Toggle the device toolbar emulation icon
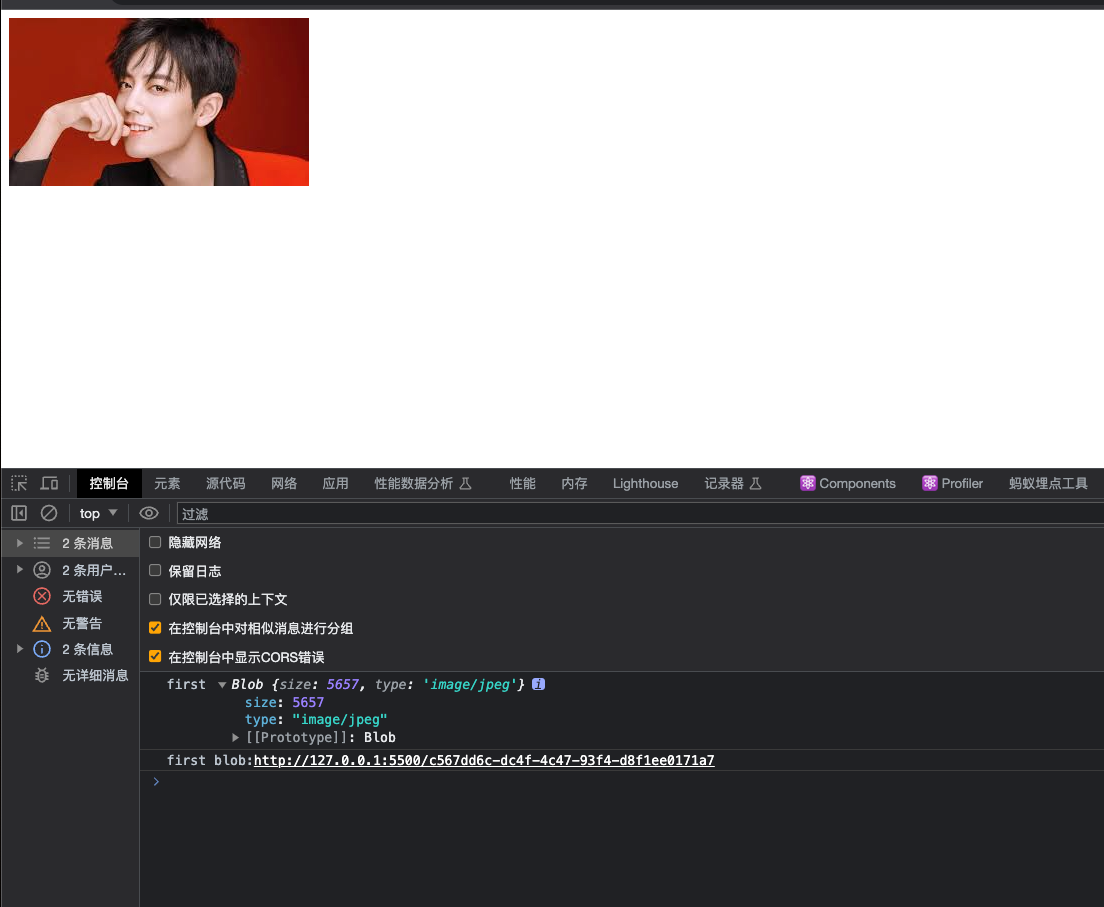The image size is (1104, 907). [x=49, y=483]
